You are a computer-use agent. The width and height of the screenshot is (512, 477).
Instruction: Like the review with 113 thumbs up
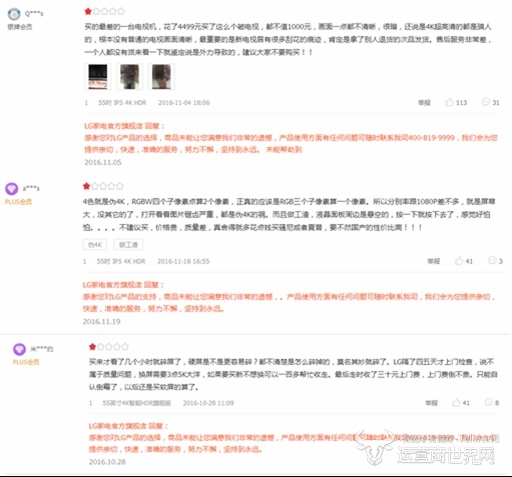click(456, 102)
